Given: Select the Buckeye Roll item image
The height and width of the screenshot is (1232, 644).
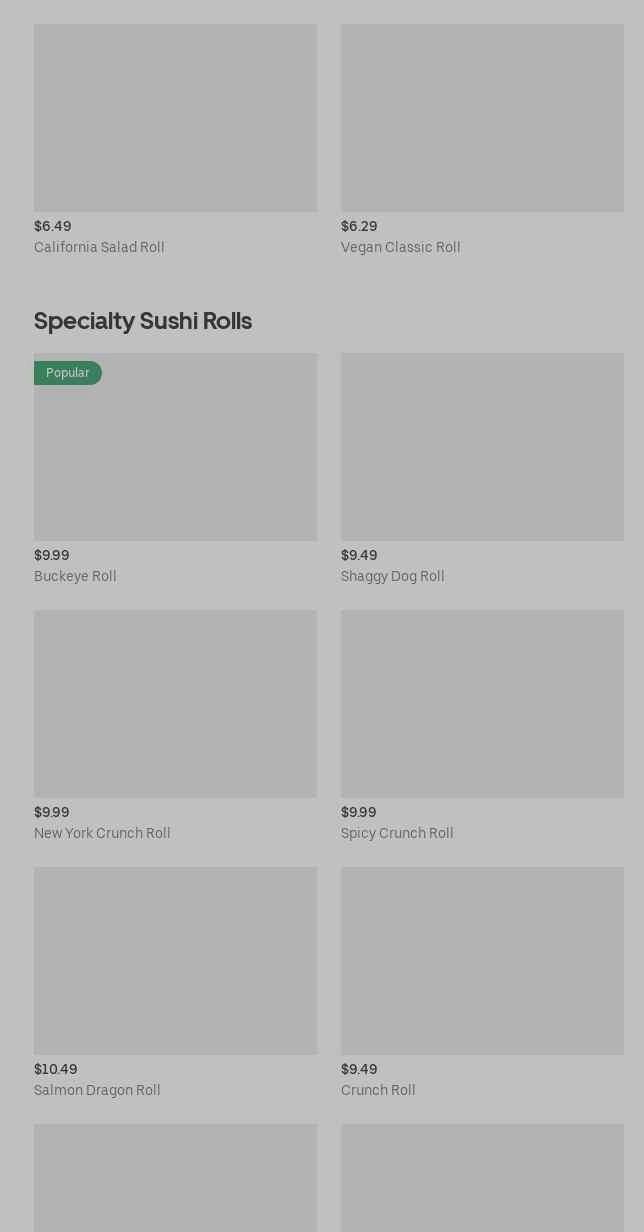Looking at the screenshot, I should point(175,458).
